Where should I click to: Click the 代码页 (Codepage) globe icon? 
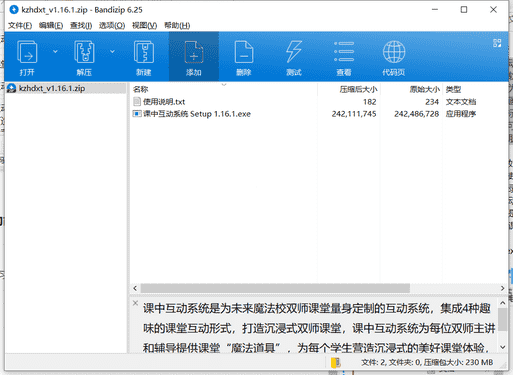tap(394, 52)
